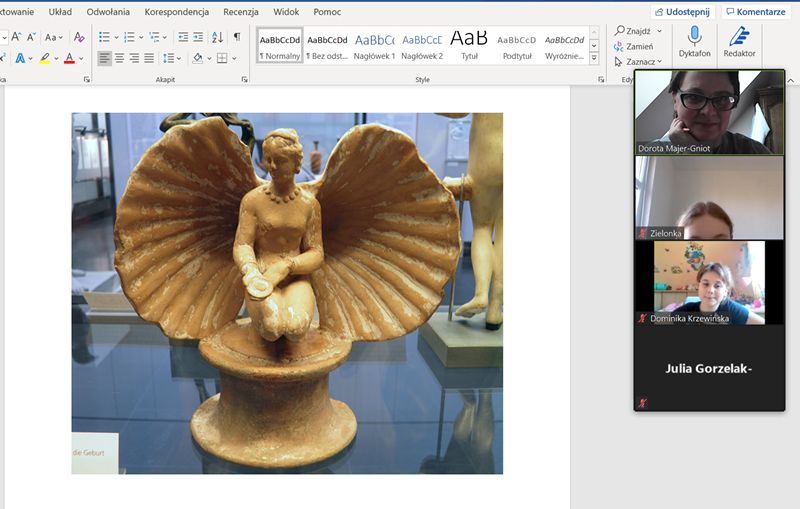Screen dimensions: 800x509
Task: Apply the red font color
Action: (69, 59)
